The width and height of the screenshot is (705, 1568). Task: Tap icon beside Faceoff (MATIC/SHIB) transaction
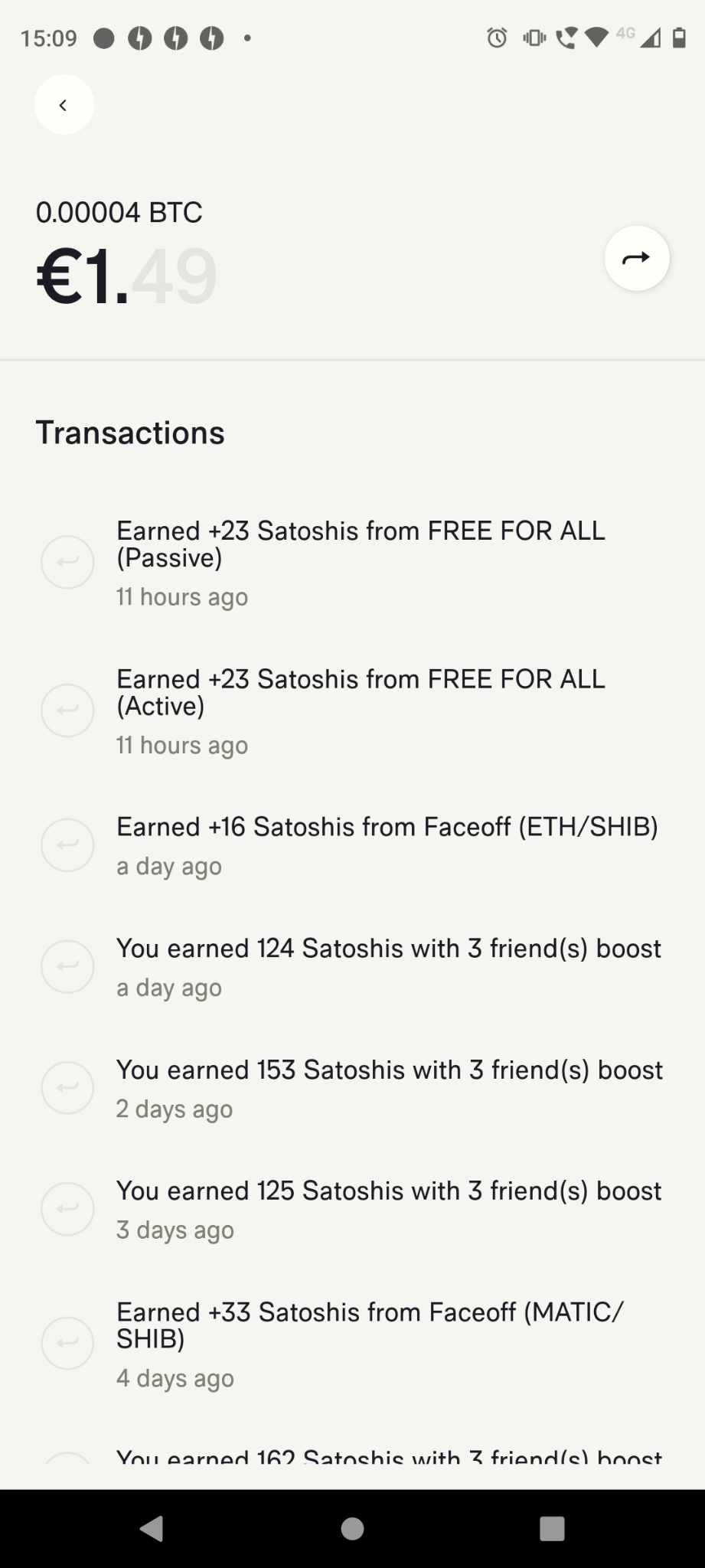pyautogui.click(x=67, y=1343)
